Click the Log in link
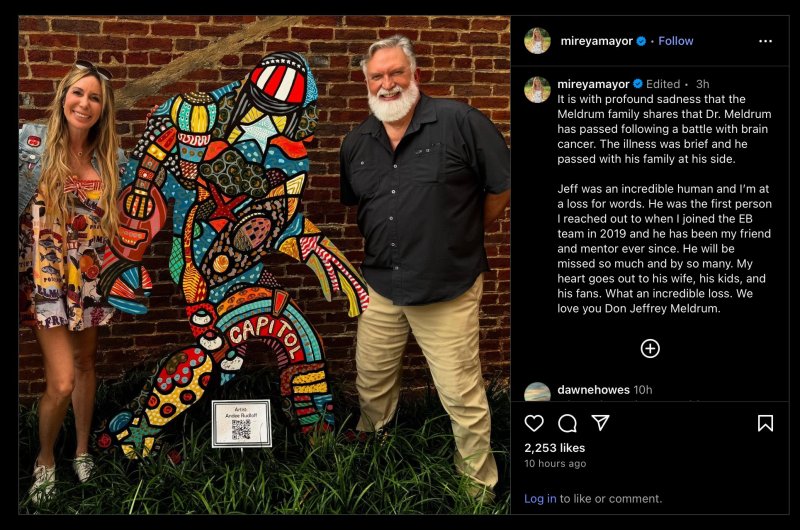The image size is (800, 530). [x=540, y=498]
